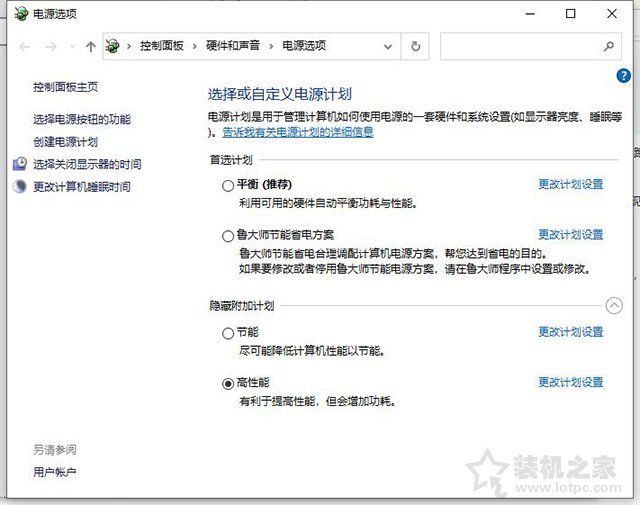The image size is (640, 505).
Task: Click 另请参阅 label text
Action: point(55,450)
